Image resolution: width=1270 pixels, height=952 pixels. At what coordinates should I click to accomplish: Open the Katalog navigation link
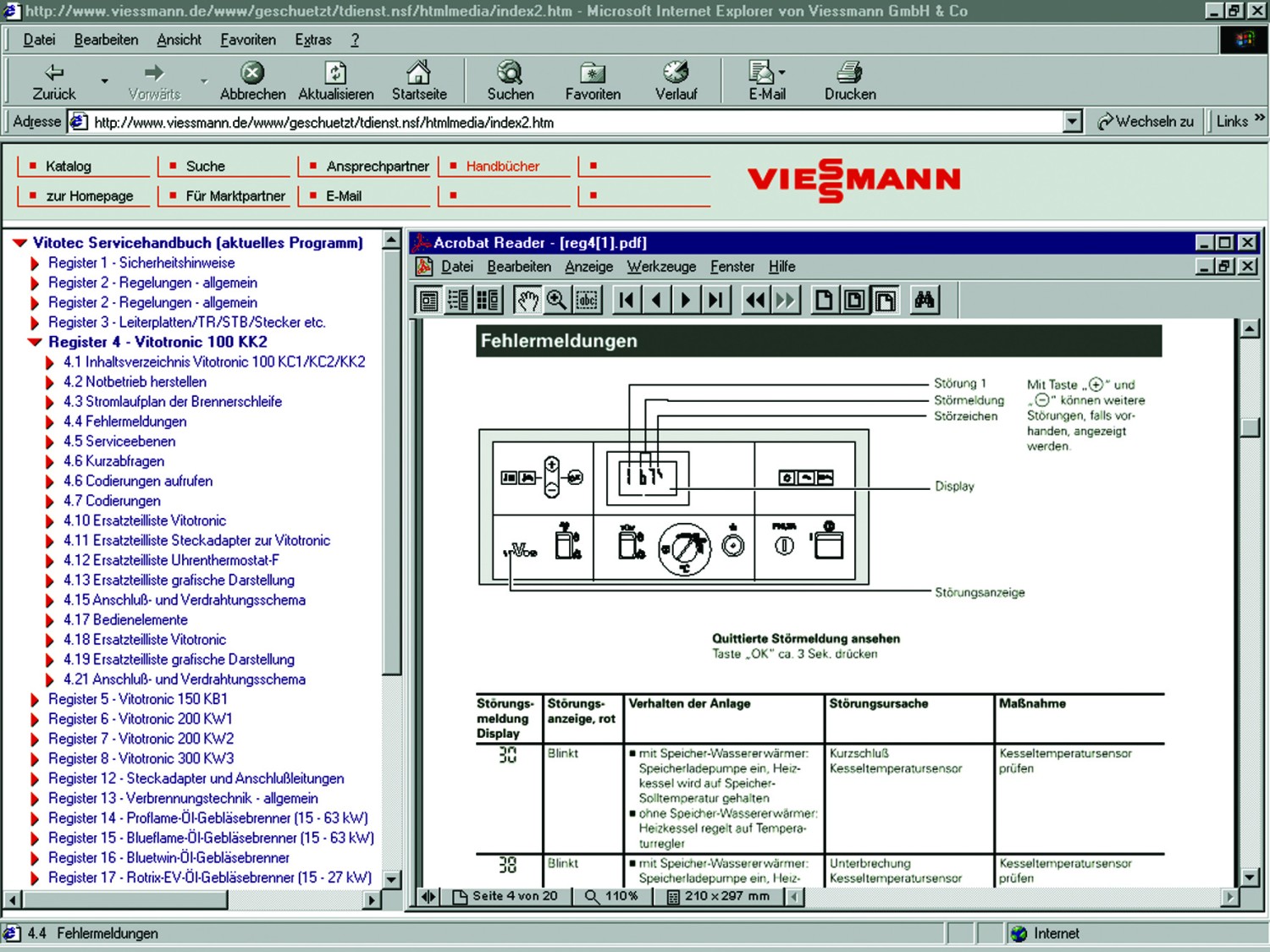69,166
